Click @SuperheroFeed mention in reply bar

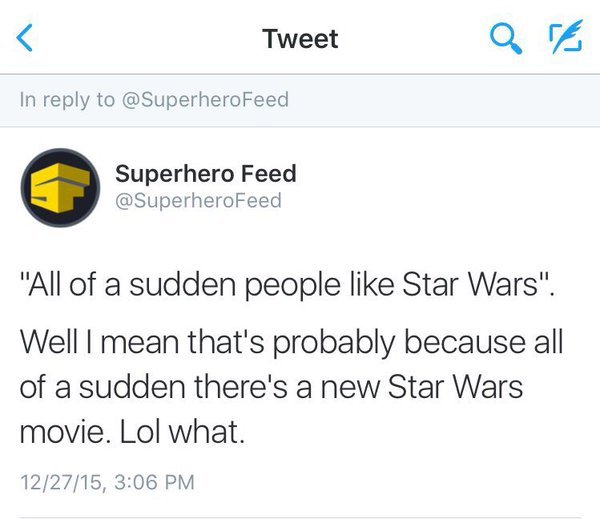pos(203,99)
